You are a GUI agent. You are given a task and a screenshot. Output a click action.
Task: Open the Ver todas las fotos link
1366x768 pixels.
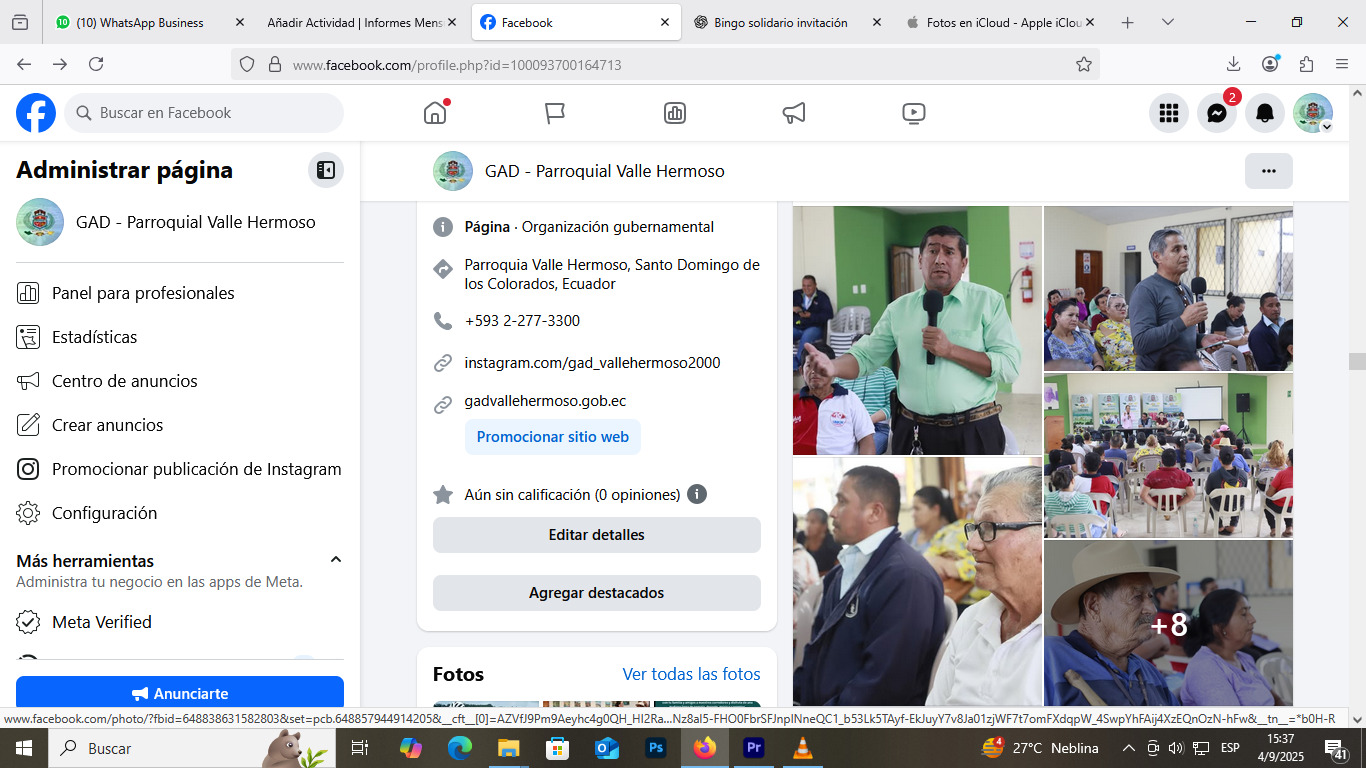[x=691, y=674]
